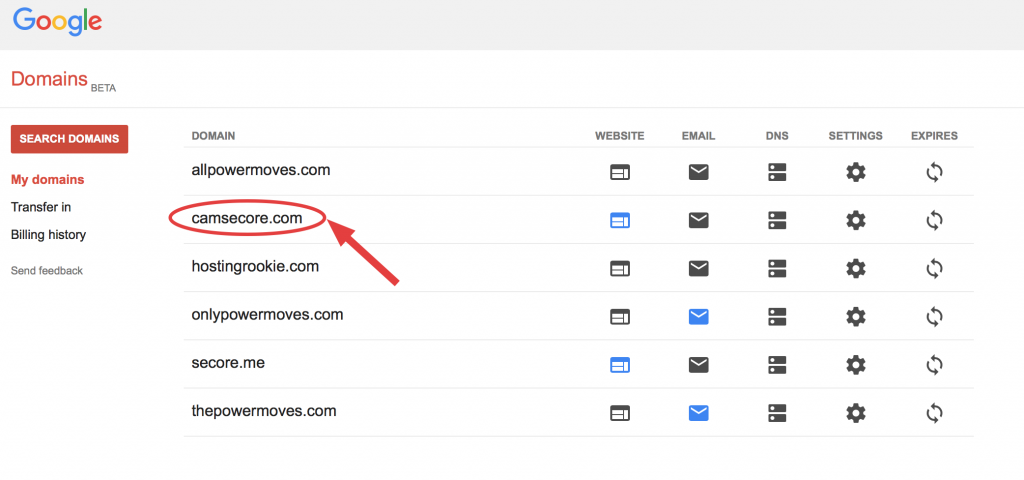
Task: Open settings gear for secore.me
Action: pyautogui.click(x=856, y=365)
